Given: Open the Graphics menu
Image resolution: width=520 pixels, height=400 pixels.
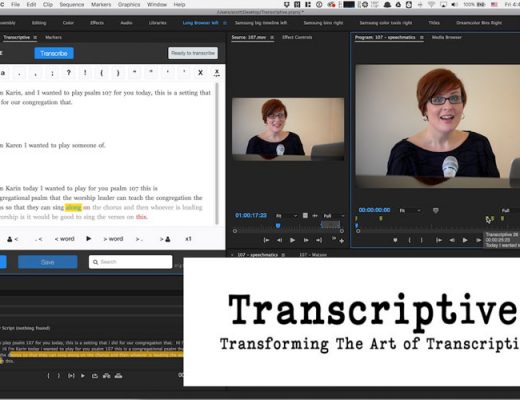Looking at the screenshot, I should click(x=129, y=5).
